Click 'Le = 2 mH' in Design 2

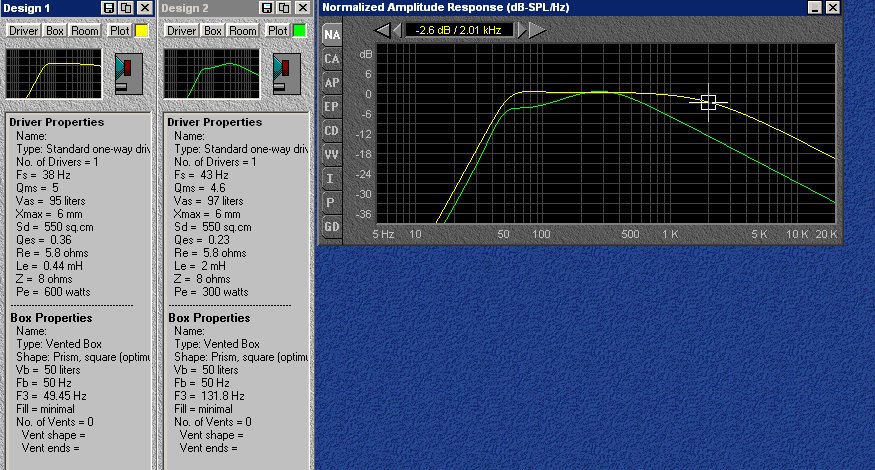(x=200, y=266)
